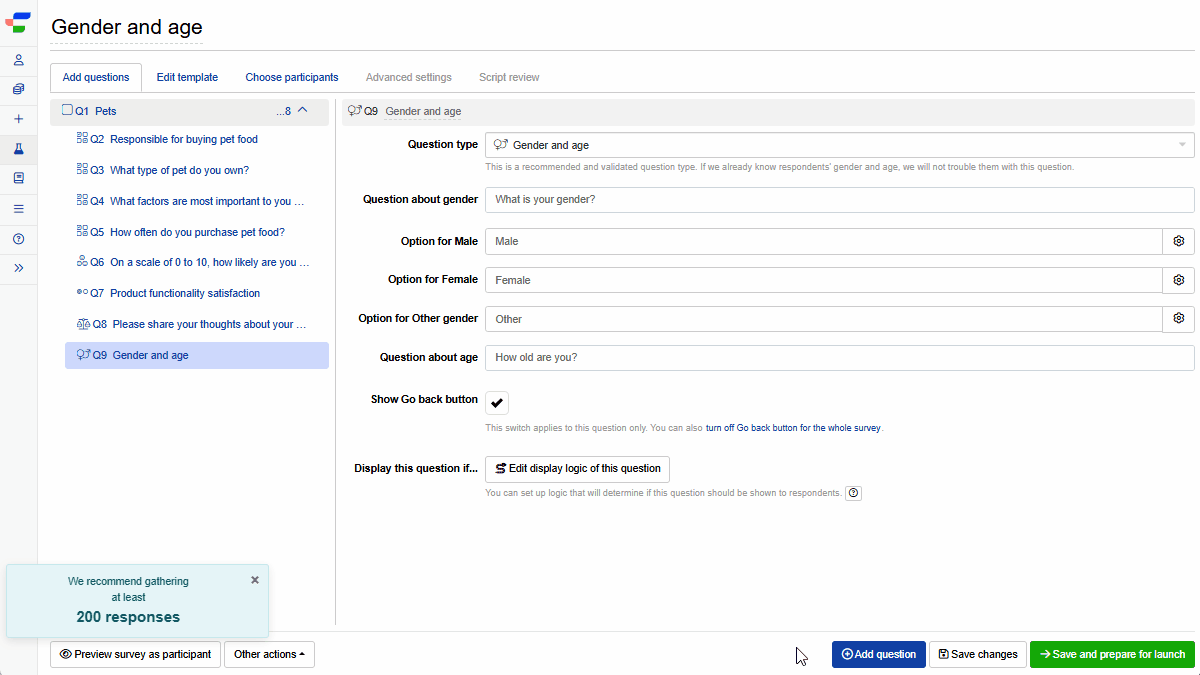This screenshot has width=1200, height=675.
Task: Select the surveys library icon in sidebar
Action: pos(18,89)
